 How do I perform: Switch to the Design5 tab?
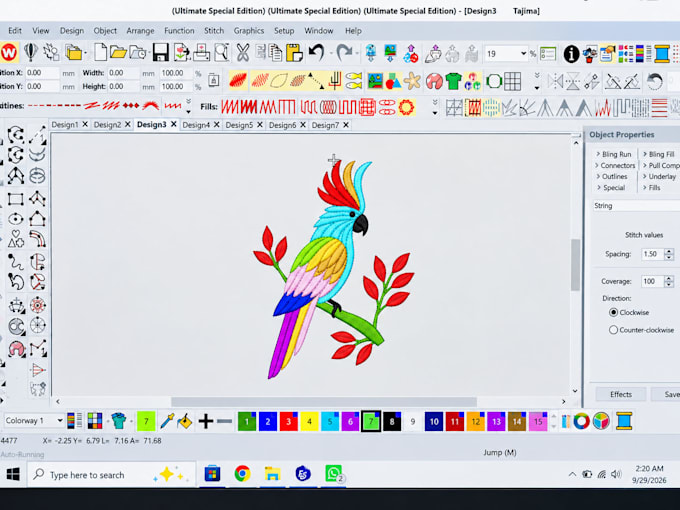[239, 125]
